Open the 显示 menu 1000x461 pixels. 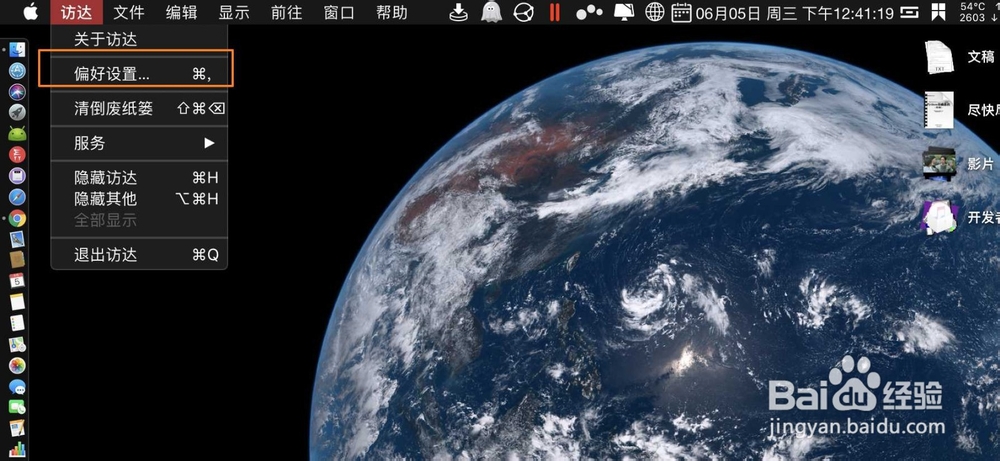pyautogui.click(x=234, y=12)
